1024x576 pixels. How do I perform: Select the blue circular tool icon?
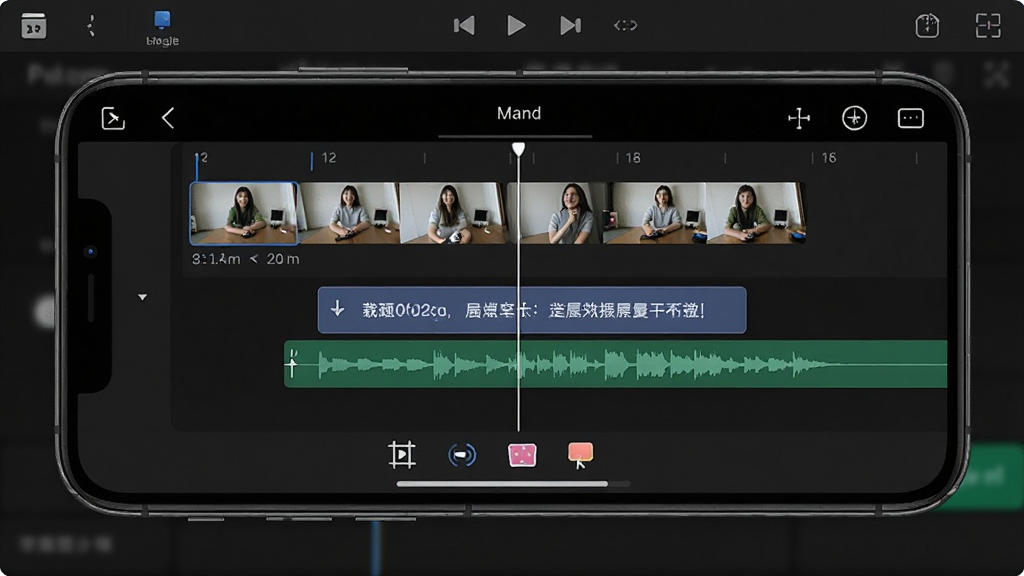coord(462,455)
